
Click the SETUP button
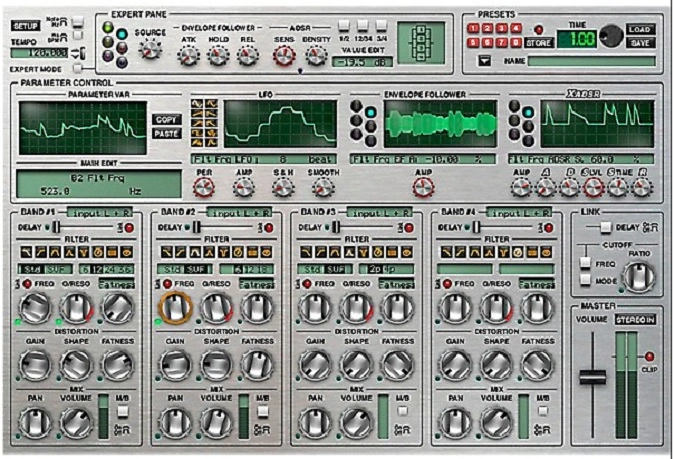25,26
